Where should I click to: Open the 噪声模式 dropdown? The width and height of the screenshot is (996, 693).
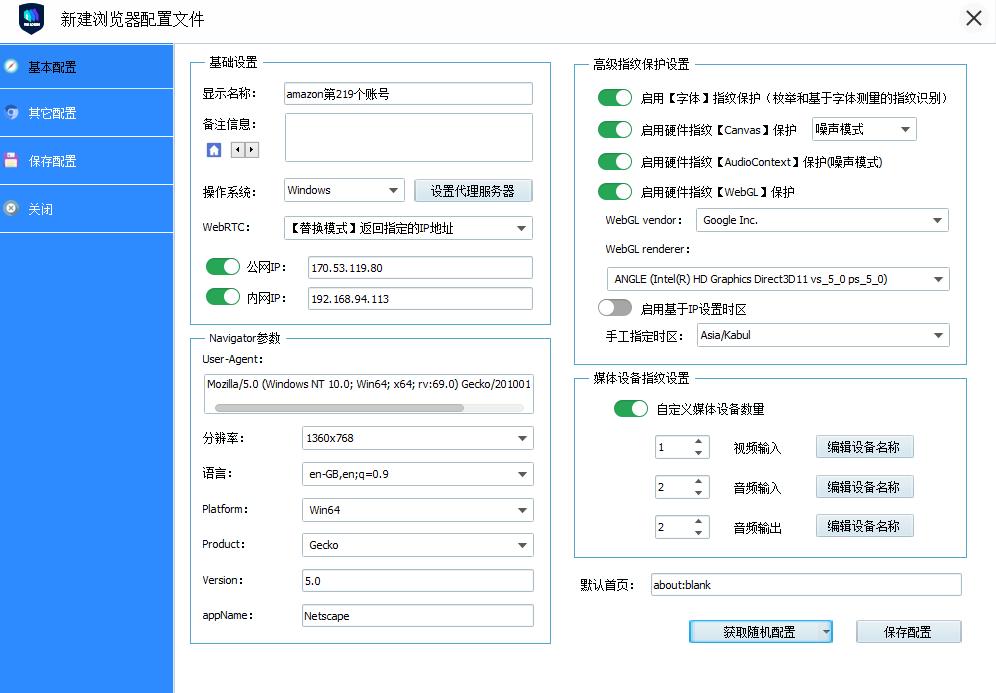point(862,129)
